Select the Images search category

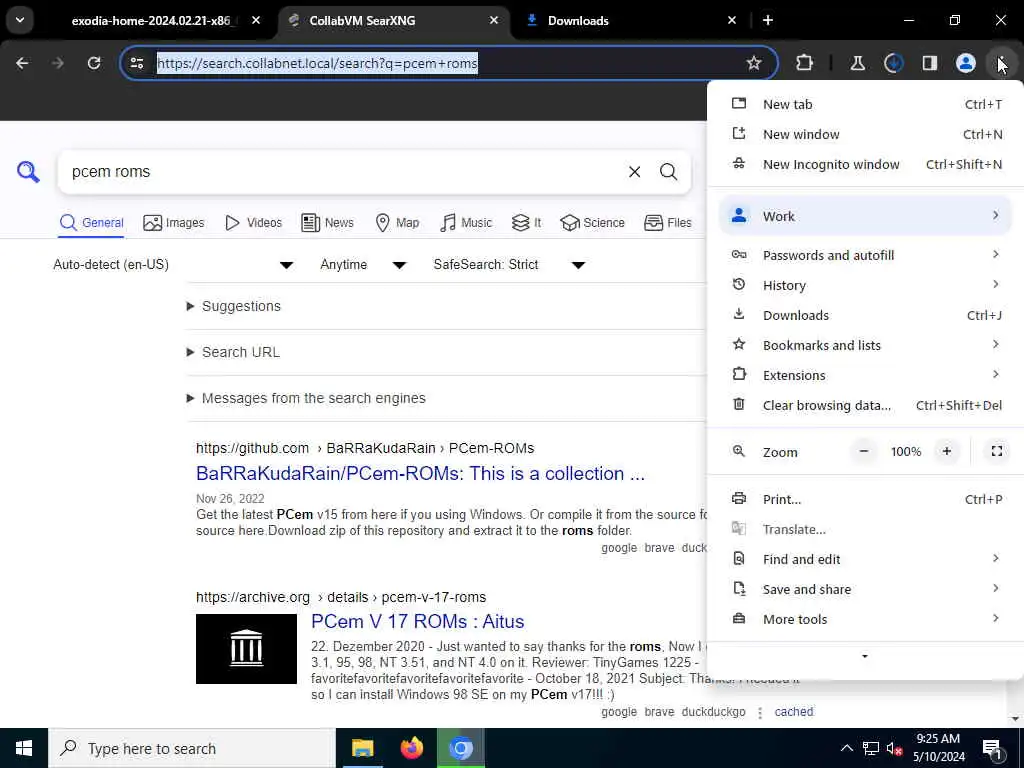174,223
